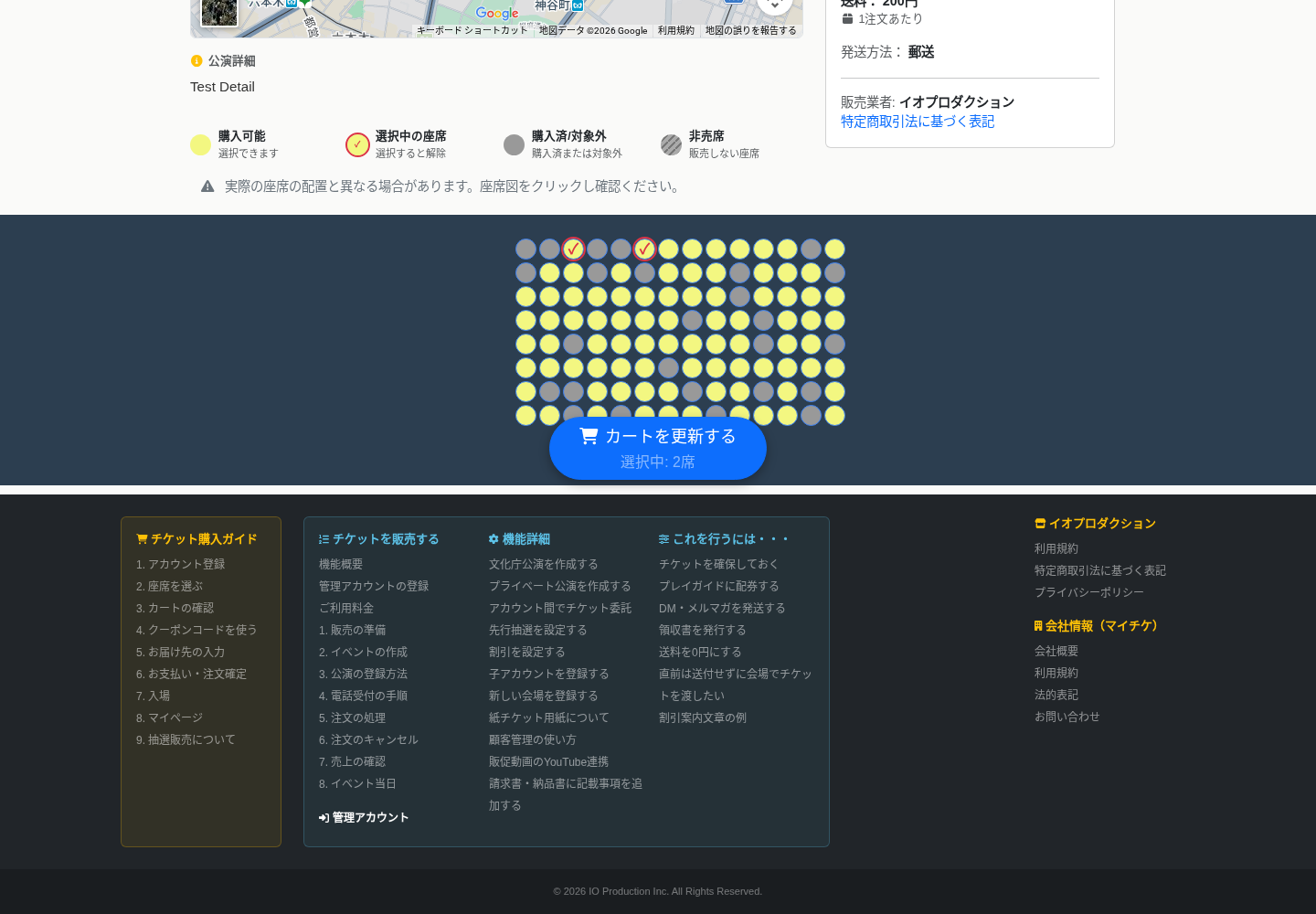Click the list icon beside チケットを販売する heading
This screenshot has height=914, width=1316.
(x=324, y=539)
